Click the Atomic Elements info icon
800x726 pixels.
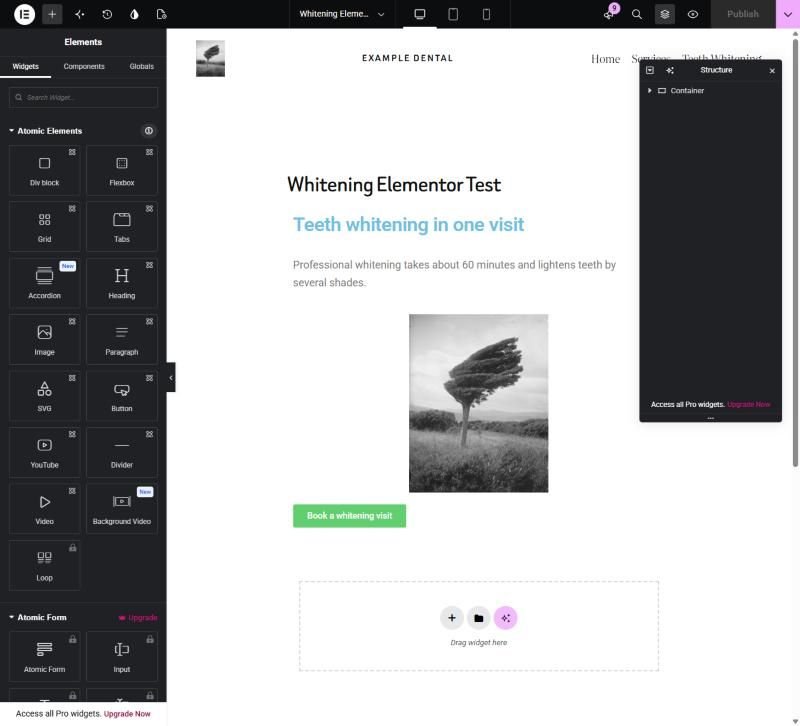tap(148, 131)
